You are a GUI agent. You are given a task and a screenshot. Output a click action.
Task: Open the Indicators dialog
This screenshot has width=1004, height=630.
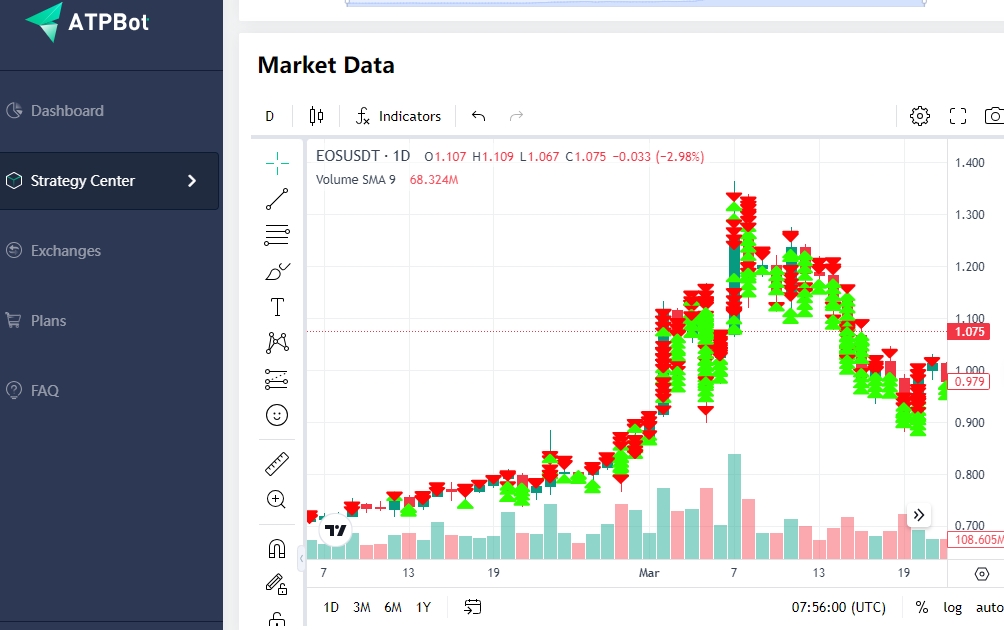click(398, 116)
